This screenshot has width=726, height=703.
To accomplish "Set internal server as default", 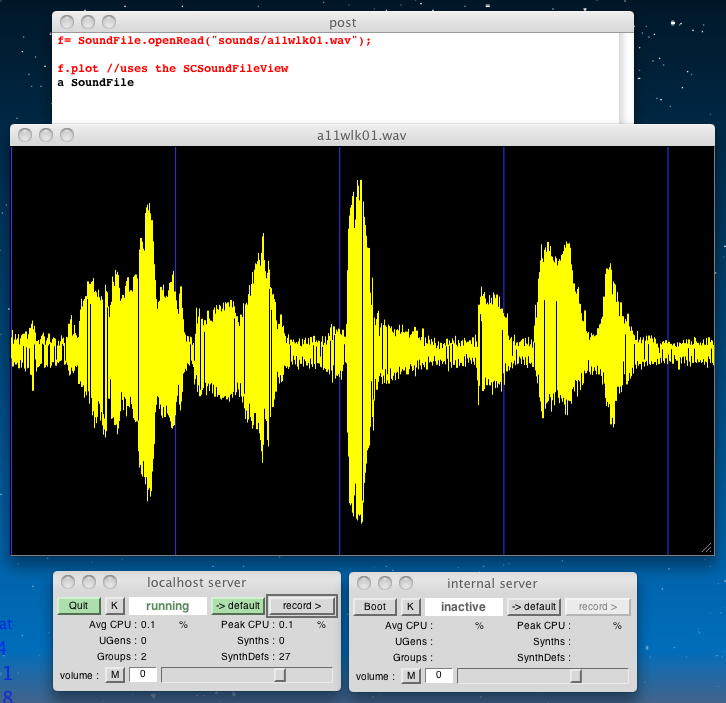I will 532,606.
